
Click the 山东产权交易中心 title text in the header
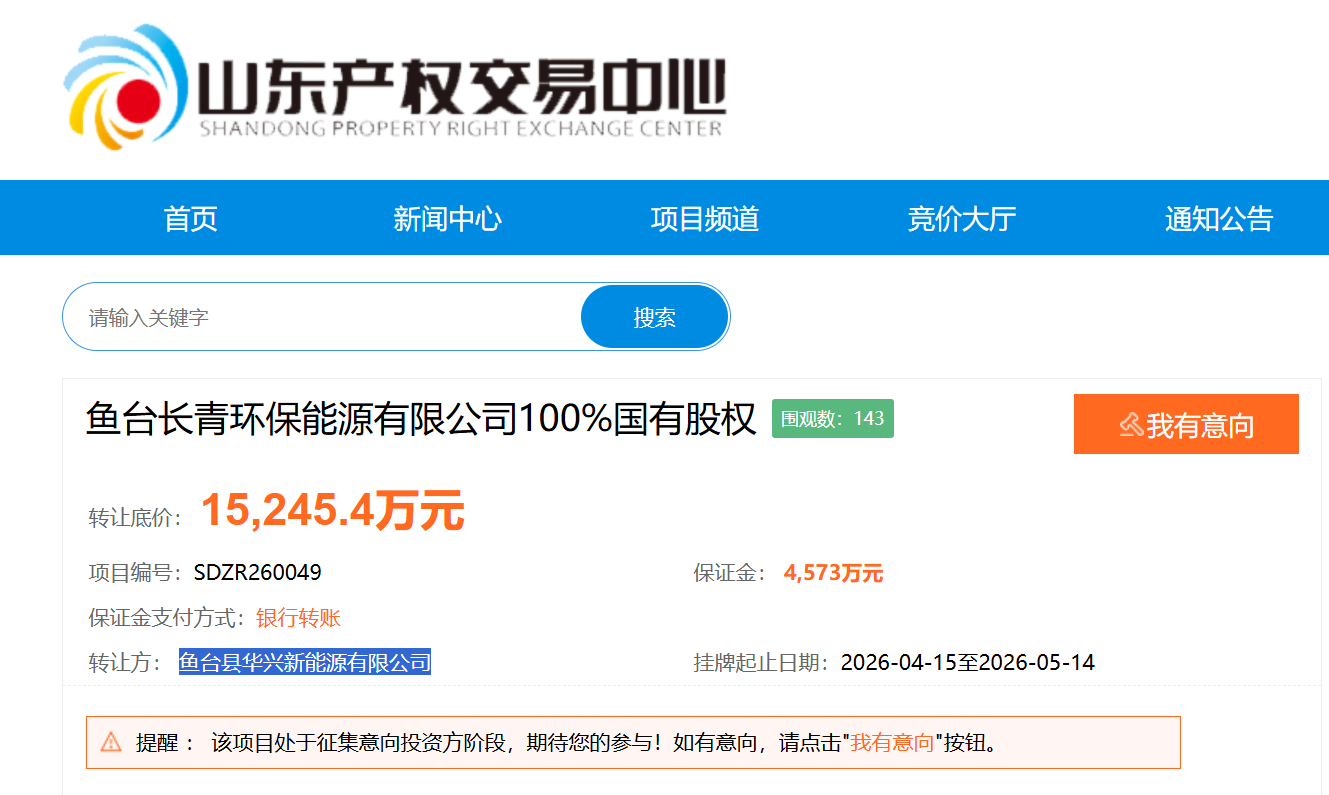tap(460, 90)
